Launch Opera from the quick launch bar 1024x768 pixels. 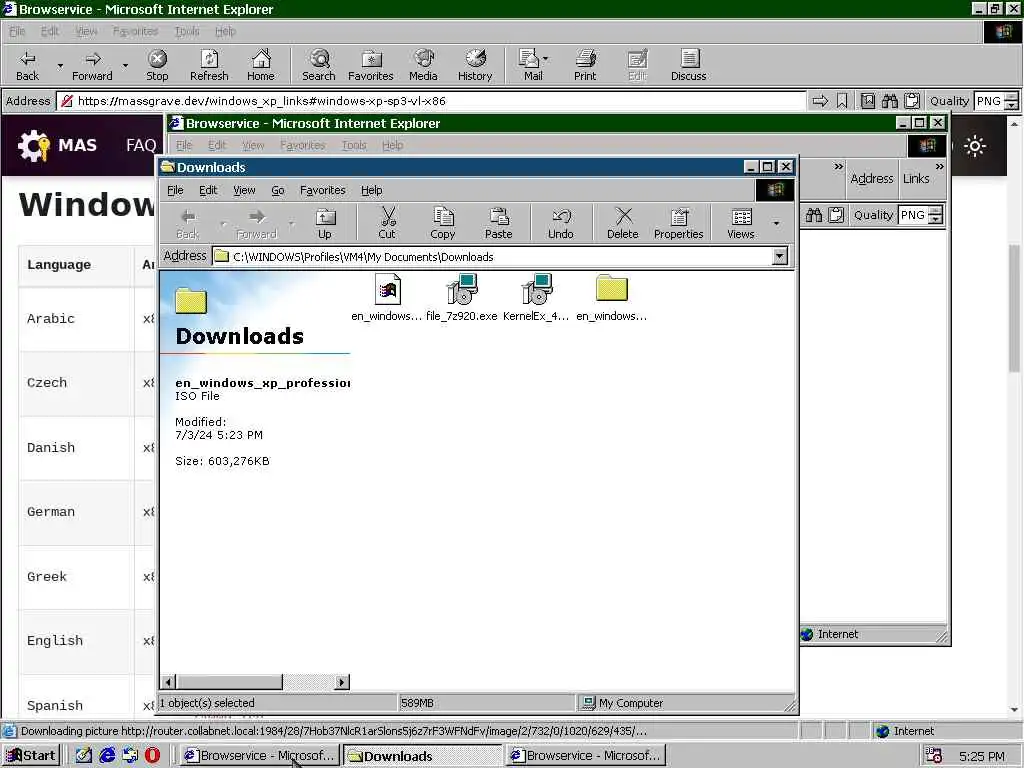pyautogui.click(x=152, y=756)
